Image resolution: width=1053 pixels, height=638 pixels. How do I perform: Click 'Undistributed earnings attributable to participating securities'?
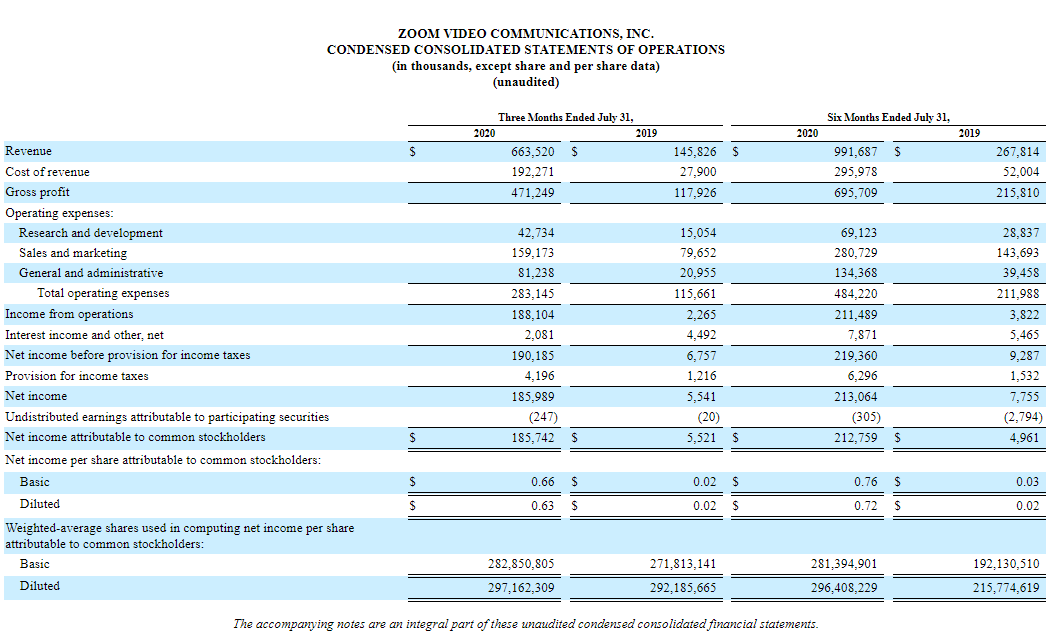167,417
